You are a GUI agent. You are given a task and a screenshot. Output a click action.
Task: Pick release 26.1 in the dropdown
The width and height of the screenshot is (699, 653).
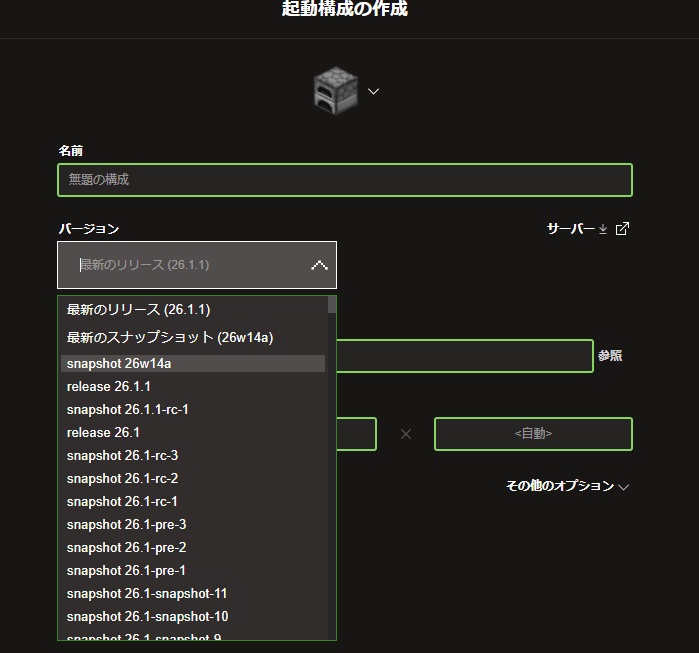[103, 432]
